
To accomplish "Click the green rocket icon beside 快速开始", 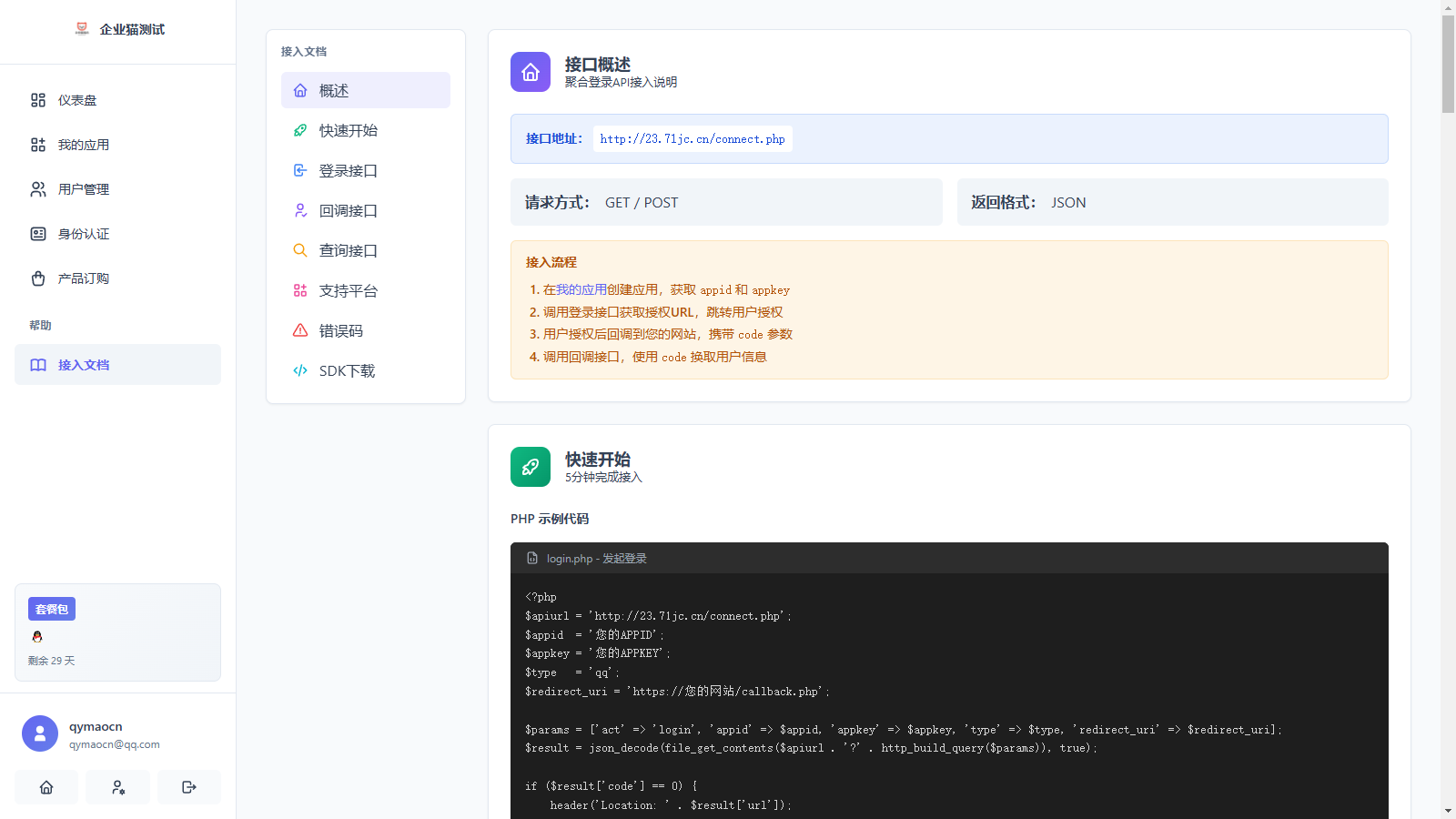I will (x=531, y=467).
